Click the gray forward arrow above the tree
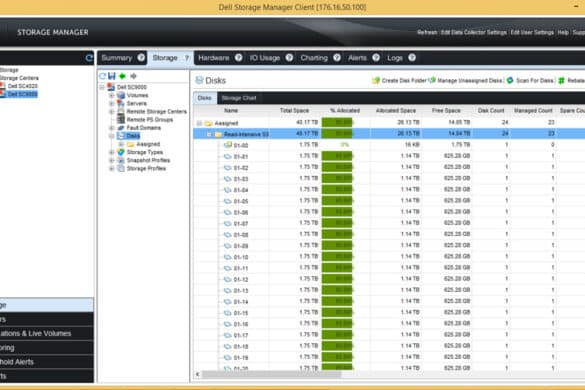Screen dimensions: 585x390 [133, 76]
